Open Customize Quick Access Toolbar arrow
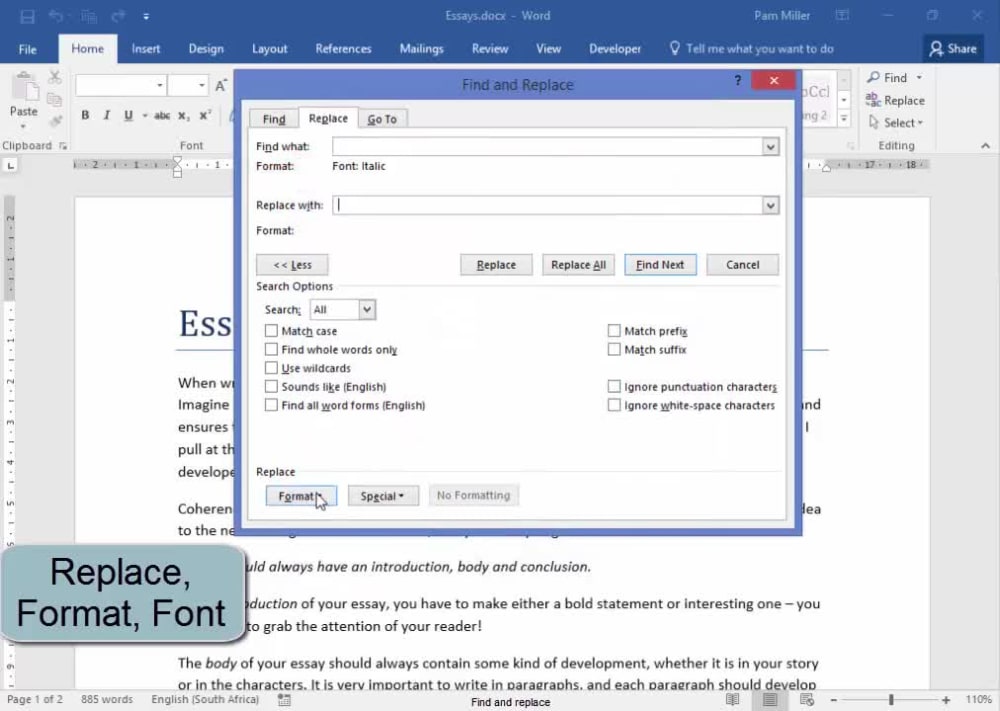 point(146,17)
